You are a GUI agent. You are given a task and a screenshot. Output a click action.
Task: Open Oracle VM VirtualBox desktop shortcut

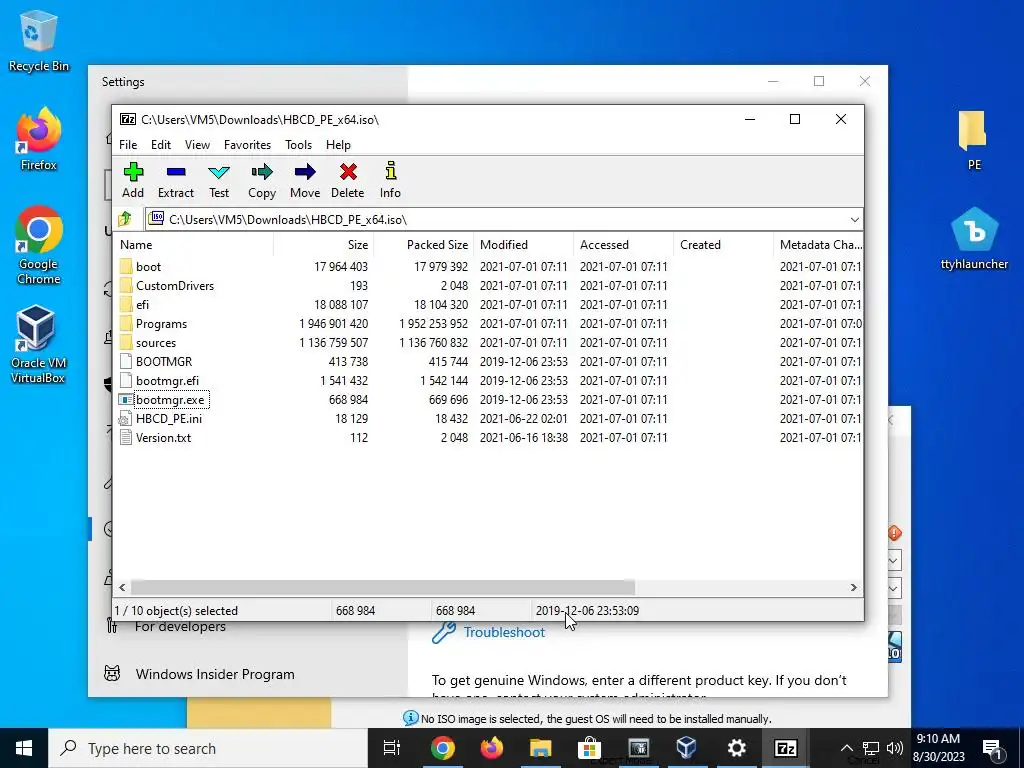point(37,345)
